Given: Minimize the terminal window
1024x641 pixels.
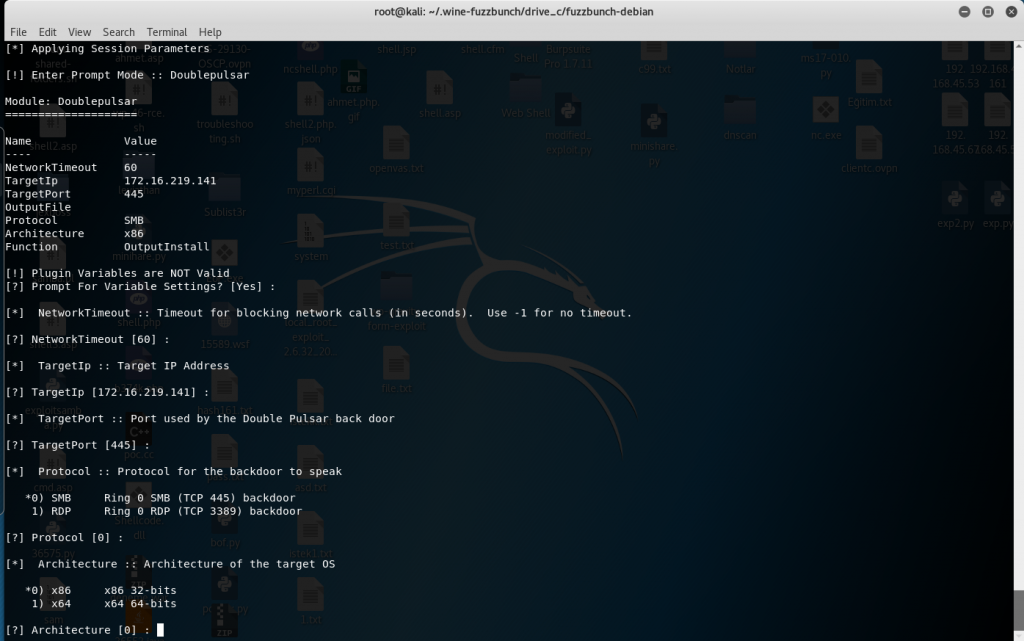Looking at the screenshot, I should [964, 11].
